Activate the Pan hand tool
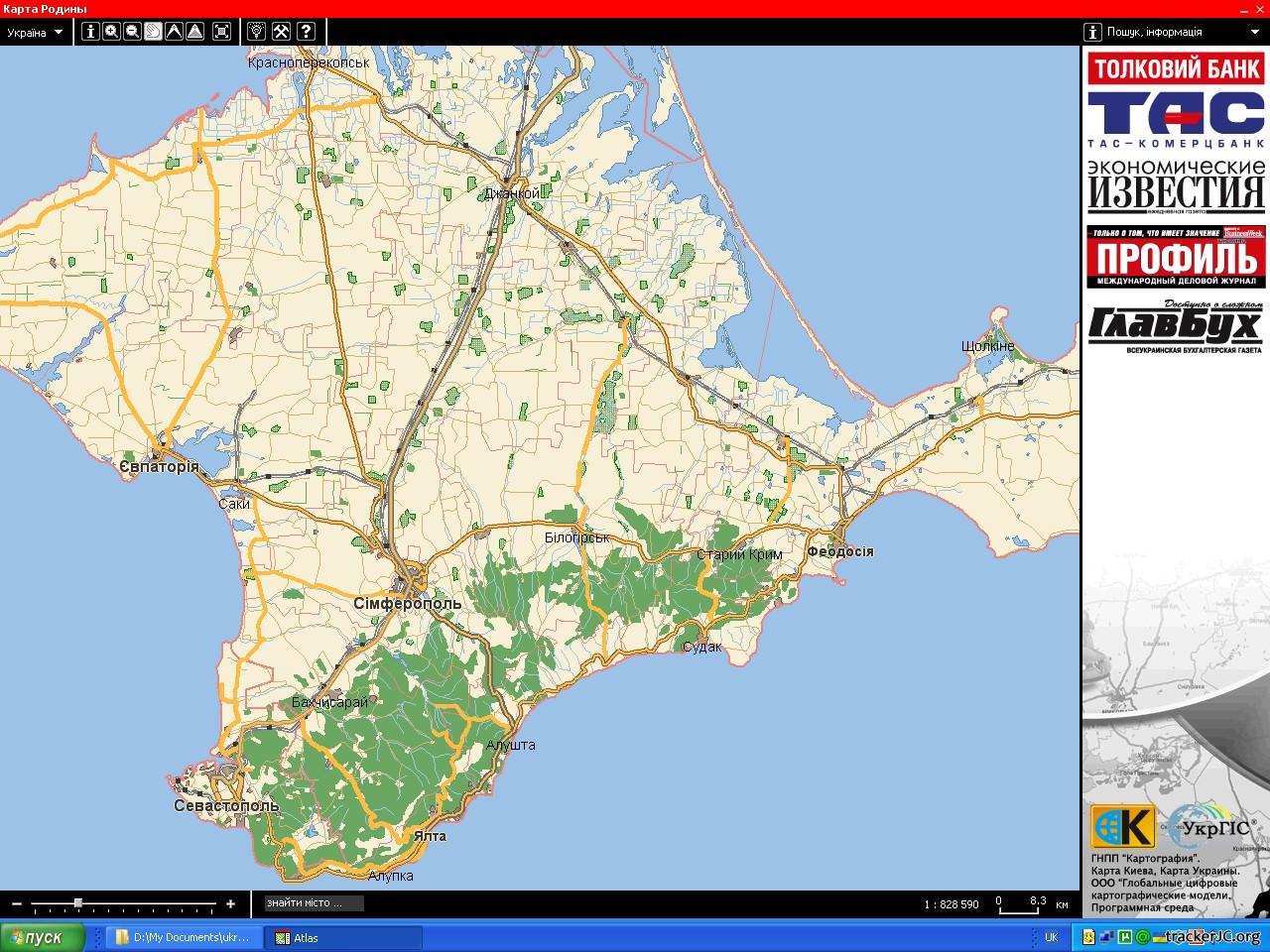Image resolution: width=1270 pixels, height=952 pixels. point(153,32)
